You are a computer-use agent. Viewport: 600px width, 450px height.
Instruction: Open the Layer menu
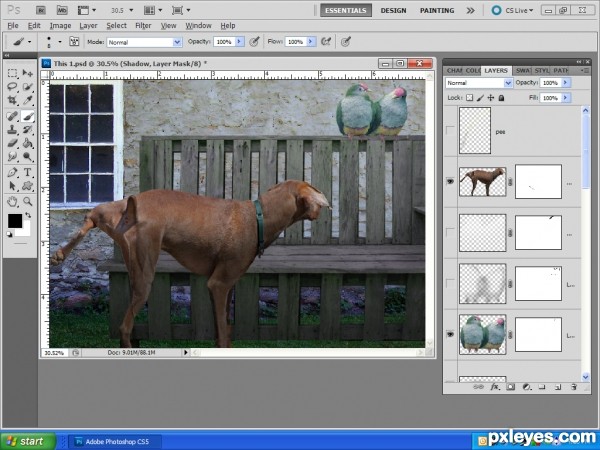[88, 26]
